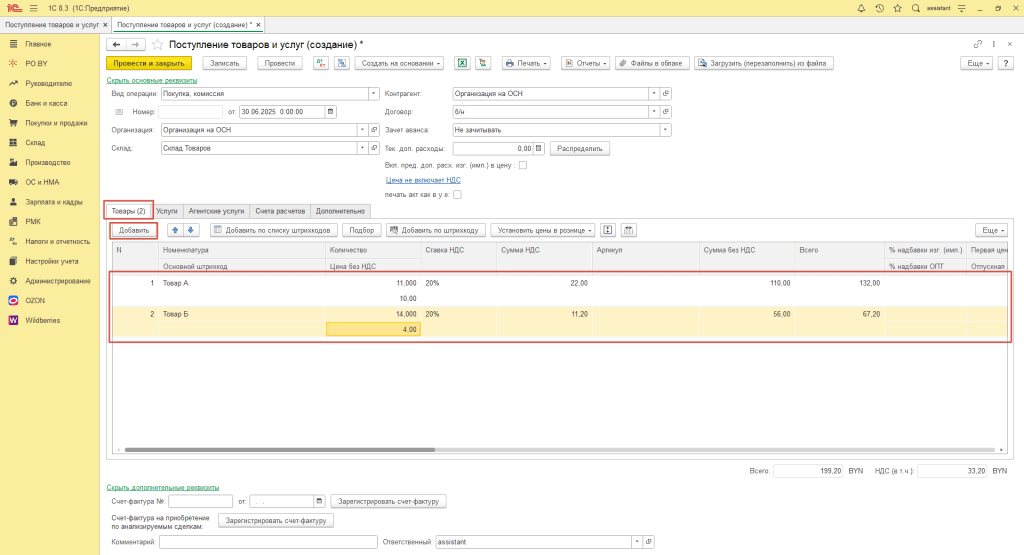Image resolution: width=1024 pixels, height=555 pixels.
Task: Expand Зачет аванса dropdown arrow
Action: 665,130
